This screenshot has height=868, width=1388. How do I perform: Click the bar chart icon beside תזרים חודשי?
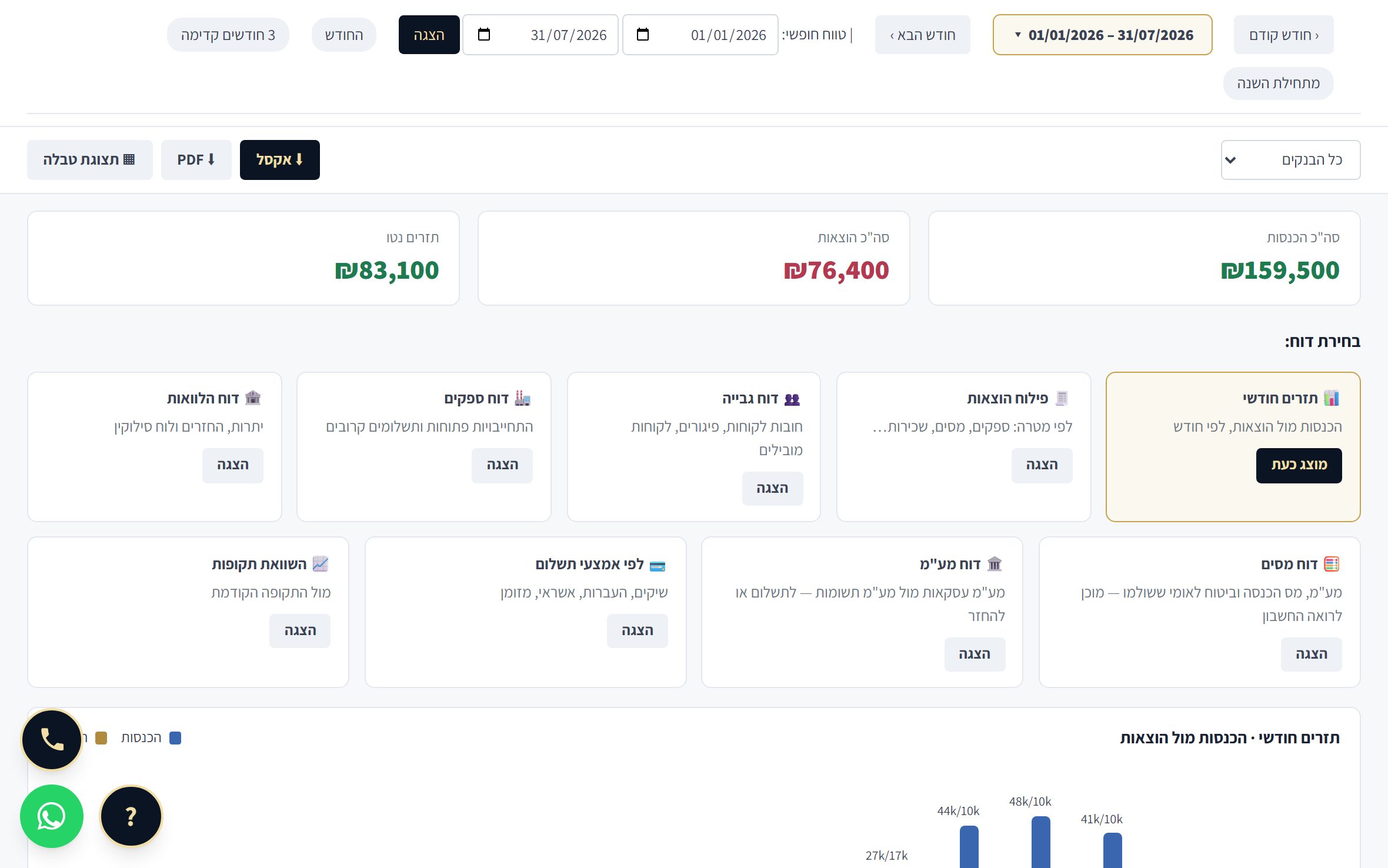tap(1332, 398)
